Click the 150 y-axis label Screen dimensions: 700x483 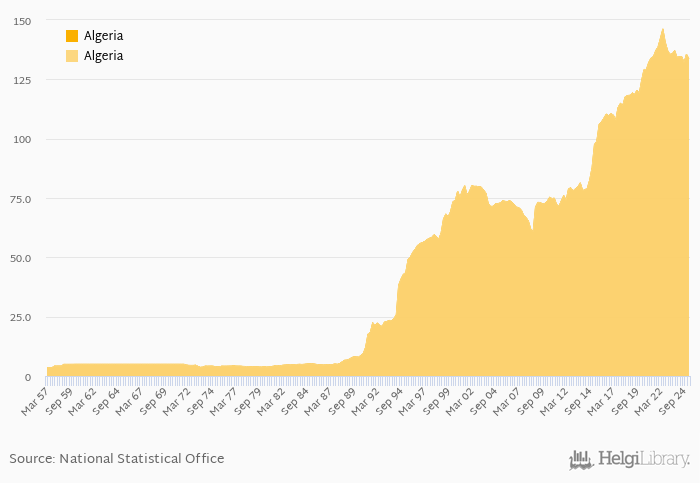pyautogui.click(x=20, y=21)
